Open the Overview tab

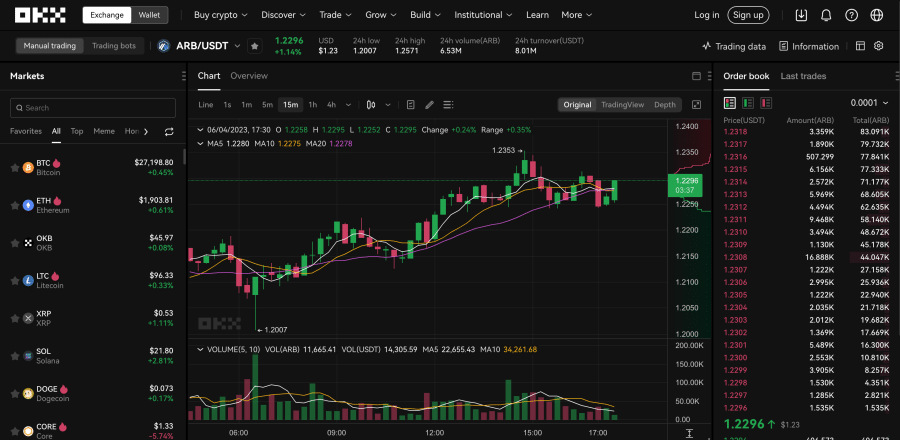click(248, 76)
